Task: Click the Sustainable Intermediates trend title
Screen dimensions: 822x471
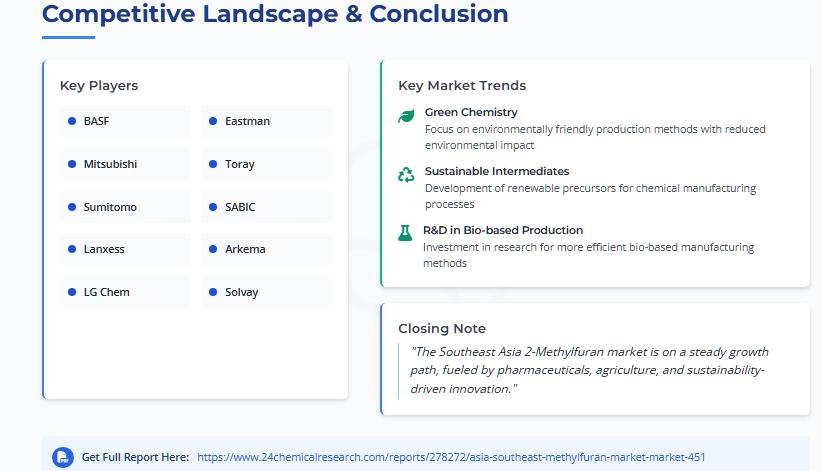Action: tap(497, 171)
